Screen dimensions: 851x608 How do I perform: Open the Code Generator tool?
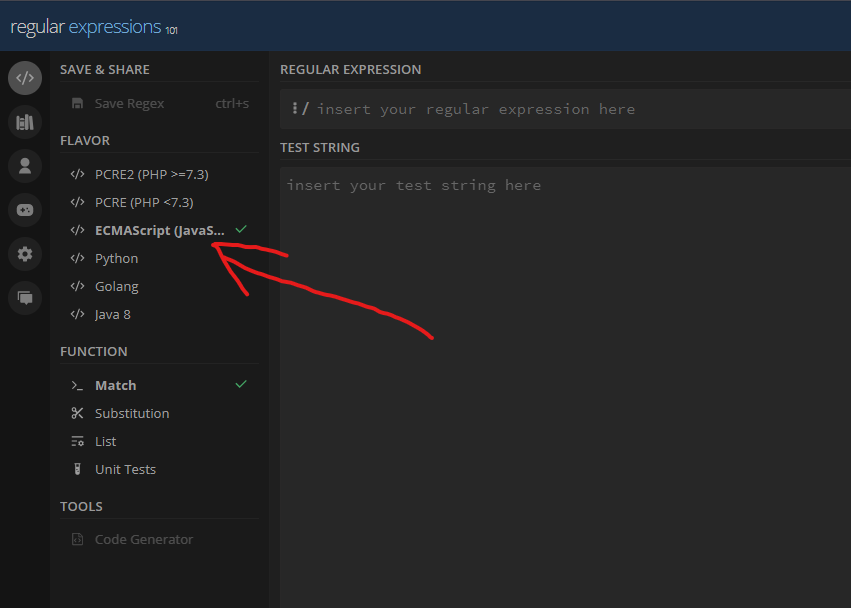159,540
